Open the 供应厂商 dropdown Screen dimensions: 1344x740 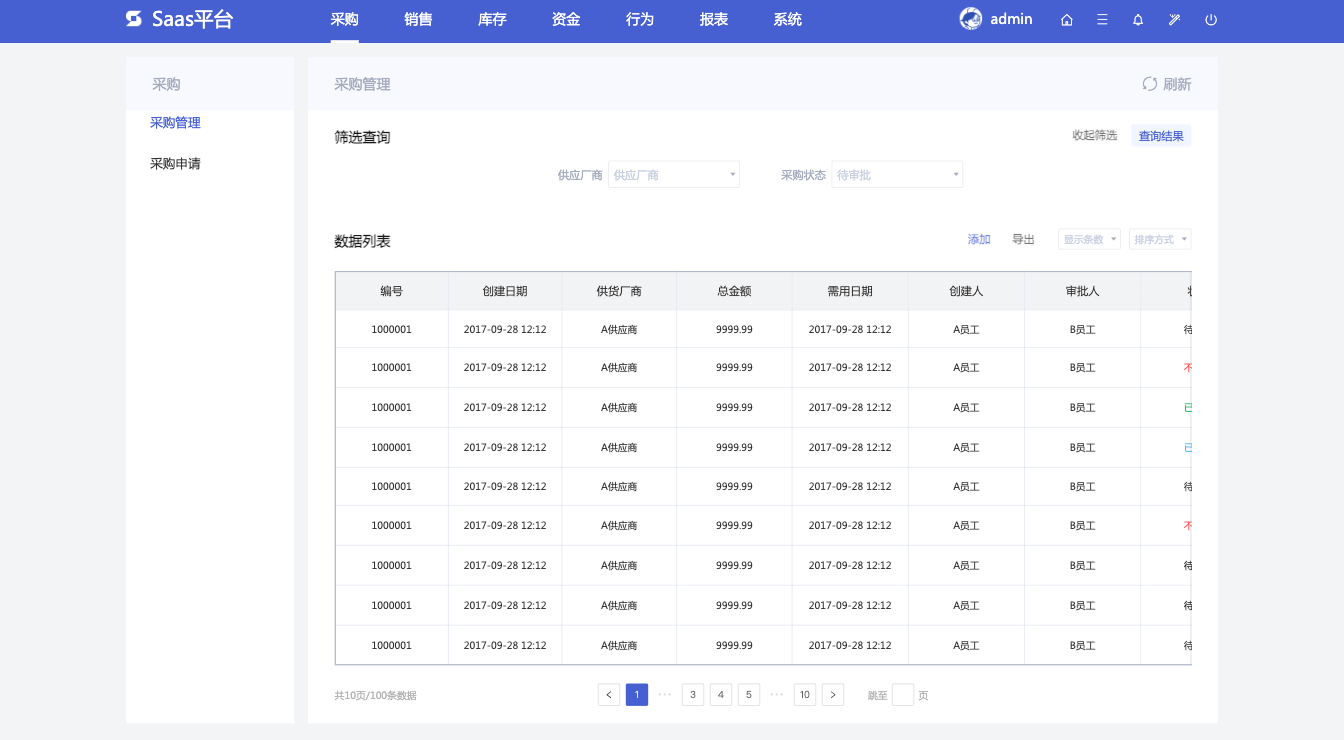[674, 175]
